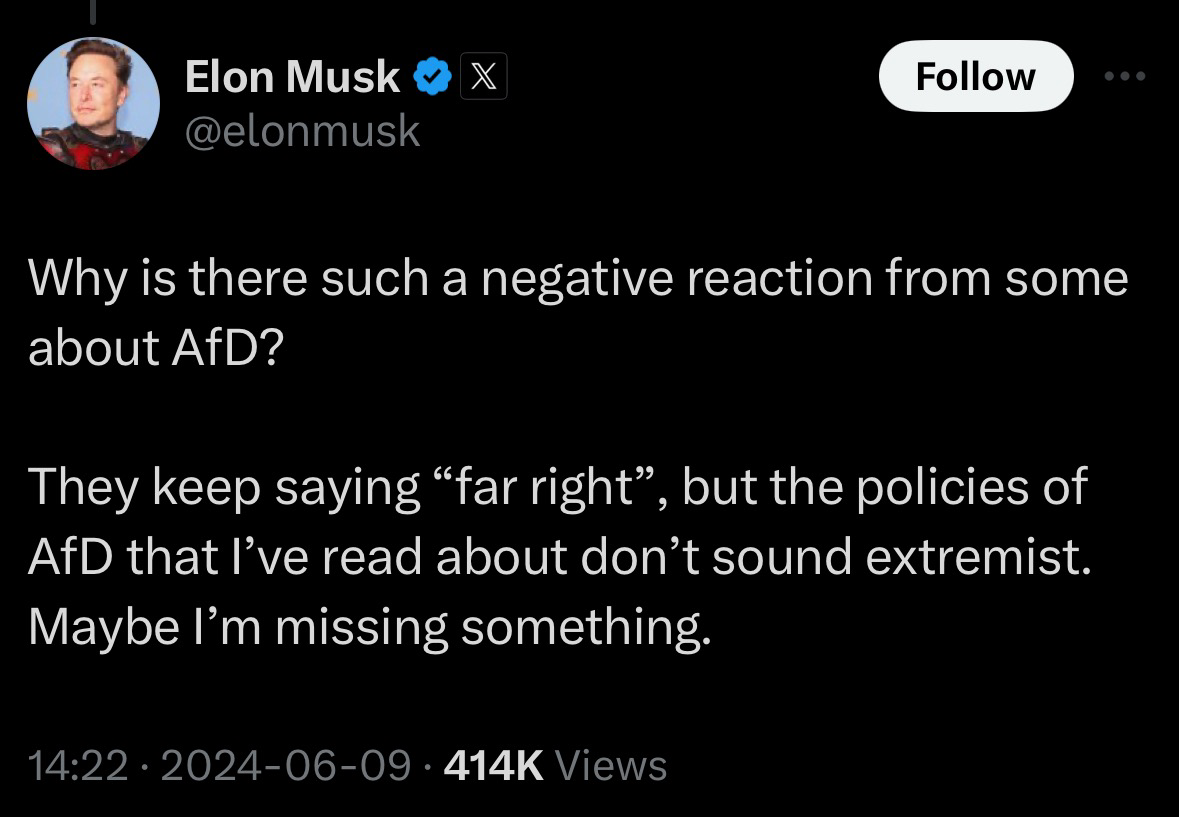Image resolution: width=1179 pixels, height=817 pixels.
Task: Click the word Views beside 414K
Action: (610, 766)
